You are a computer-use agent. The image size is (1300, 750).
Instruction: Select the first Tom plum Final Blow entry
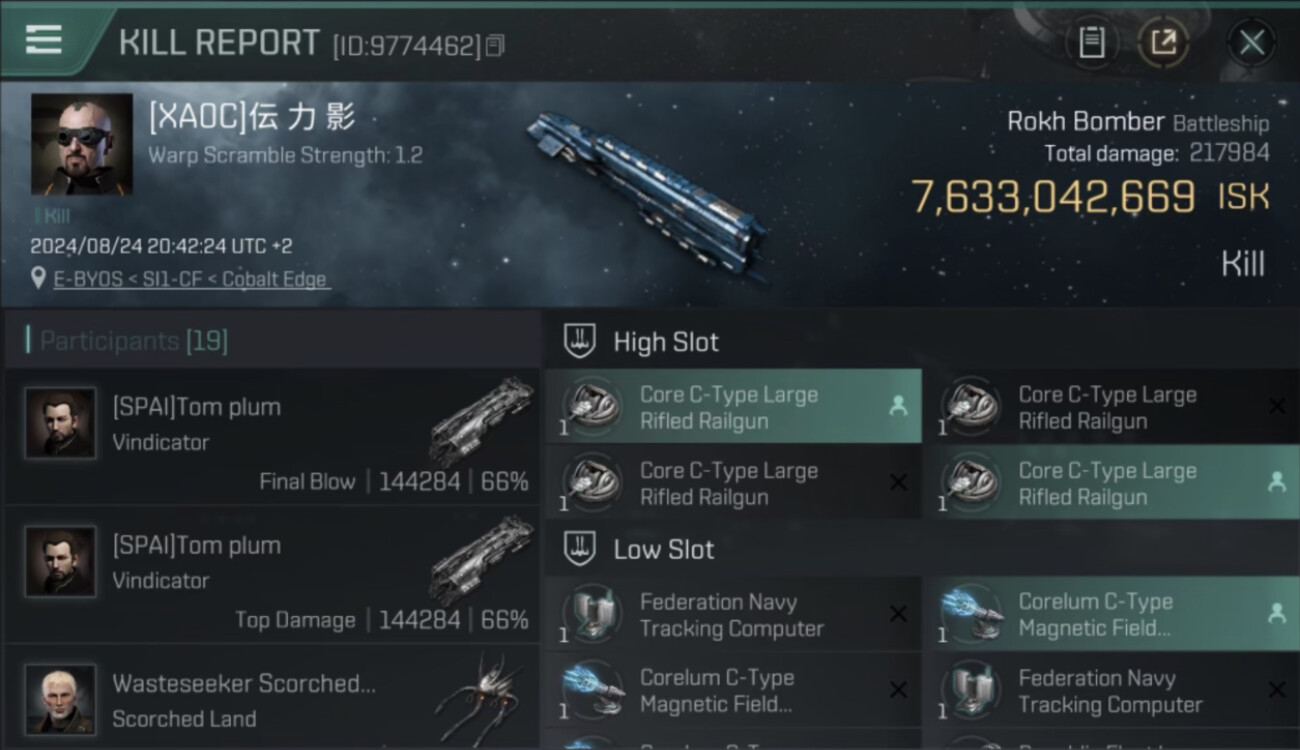272,437
